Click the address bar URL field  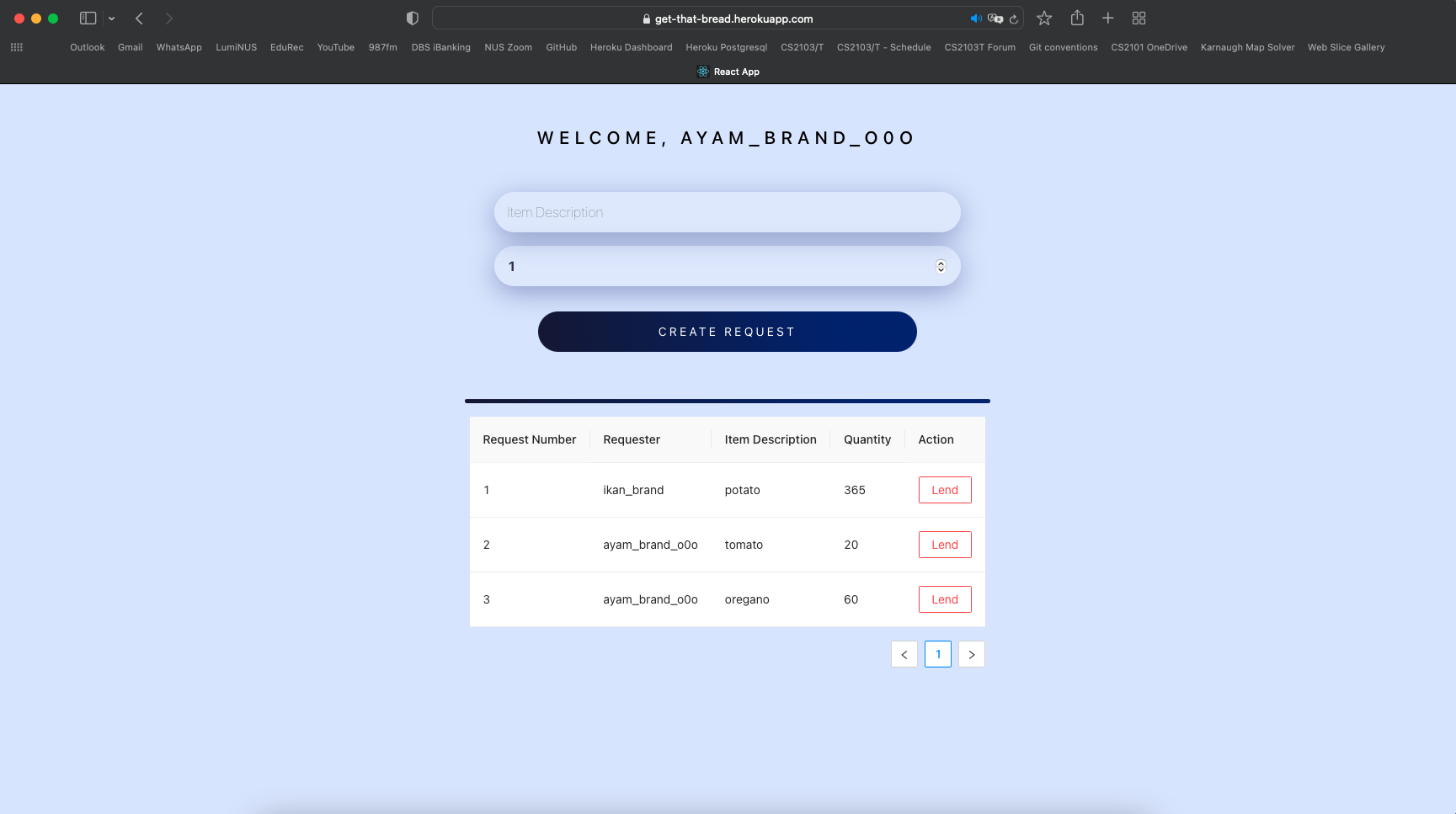728,19
